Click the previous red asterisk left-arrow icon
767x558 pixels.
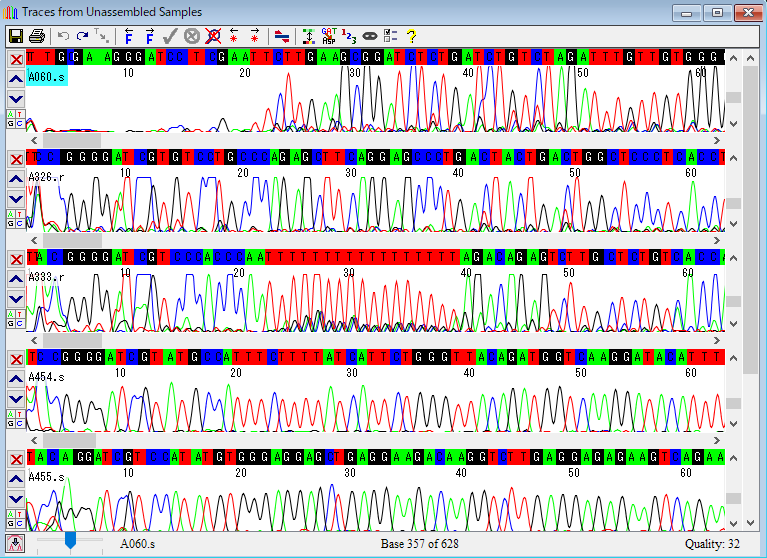[234, 36]
